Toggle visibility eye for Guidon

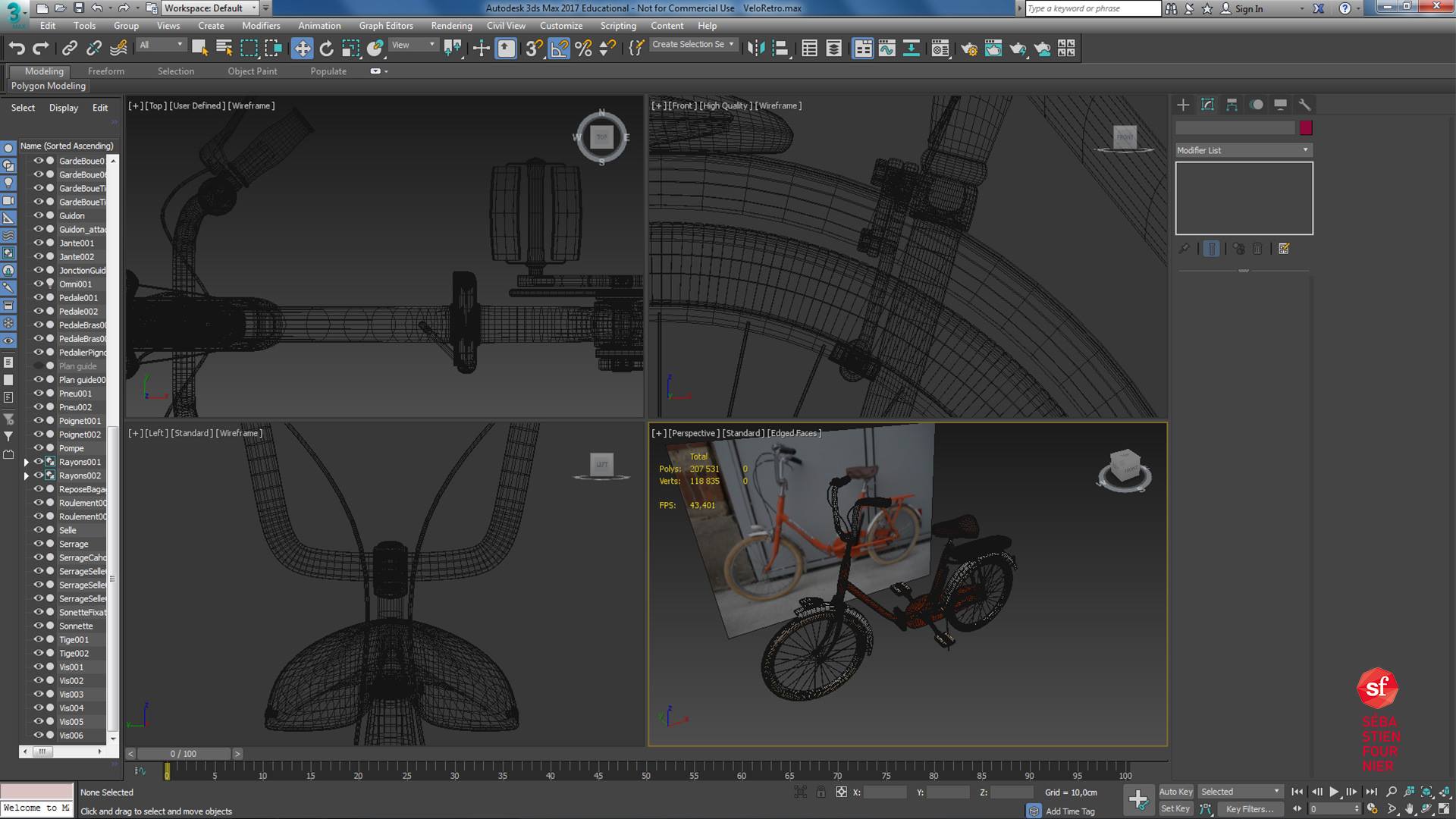click(38, 215)
